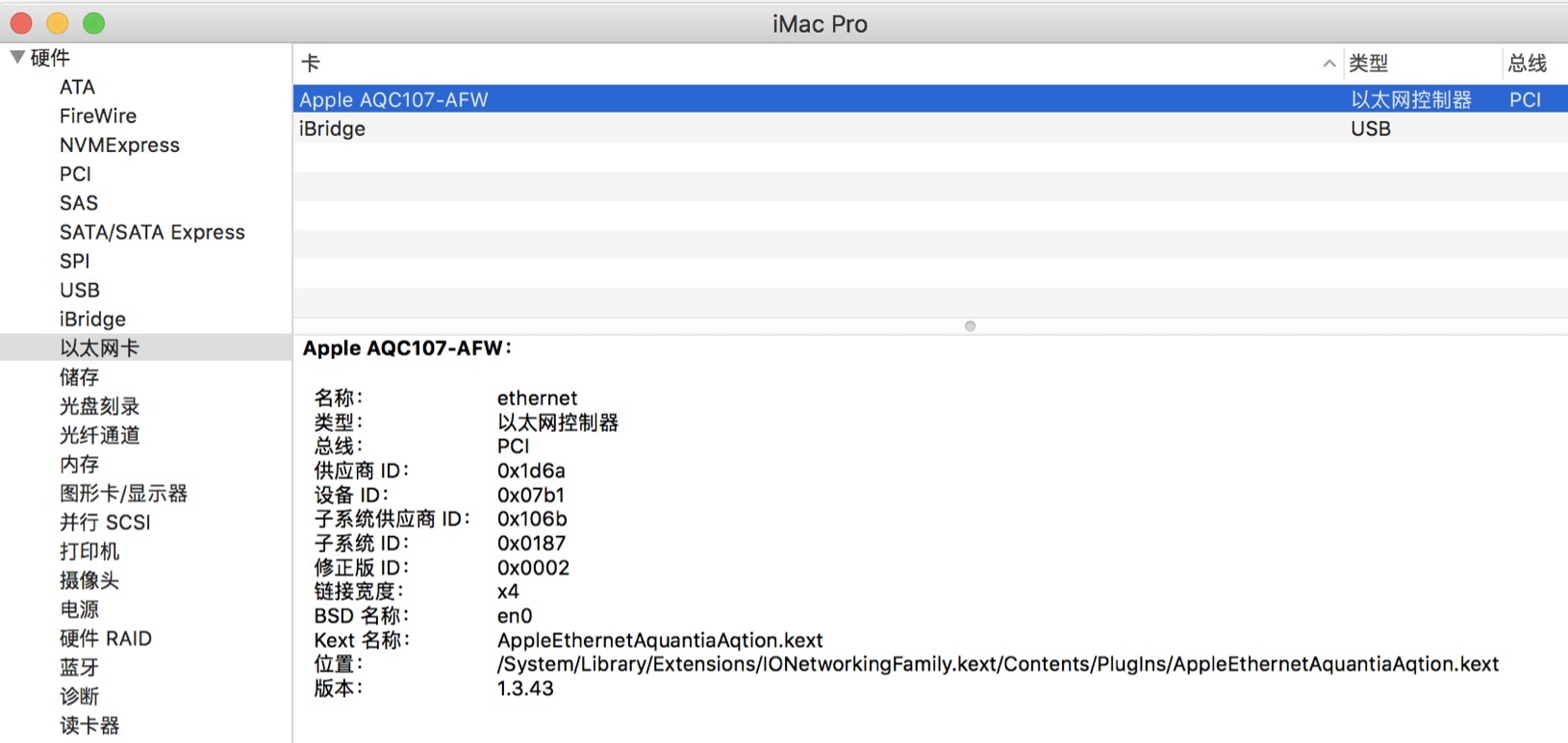The height and width of the screenshot is (743, 1568).
Task: Click the PCI value beside 总线 in details
Action: 513,447
